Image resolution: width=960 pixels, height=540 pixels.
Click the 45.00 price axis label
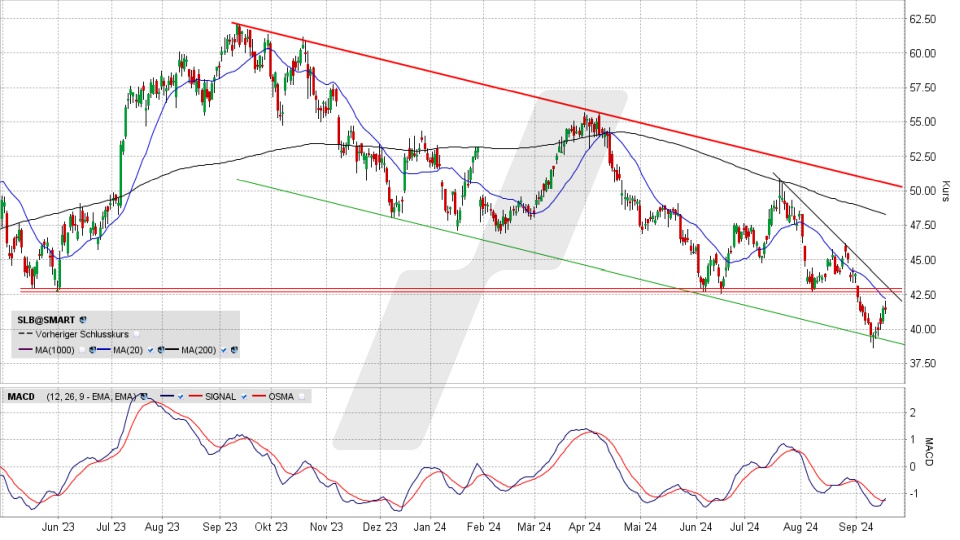pyautogui.click(x=923, y=260)
